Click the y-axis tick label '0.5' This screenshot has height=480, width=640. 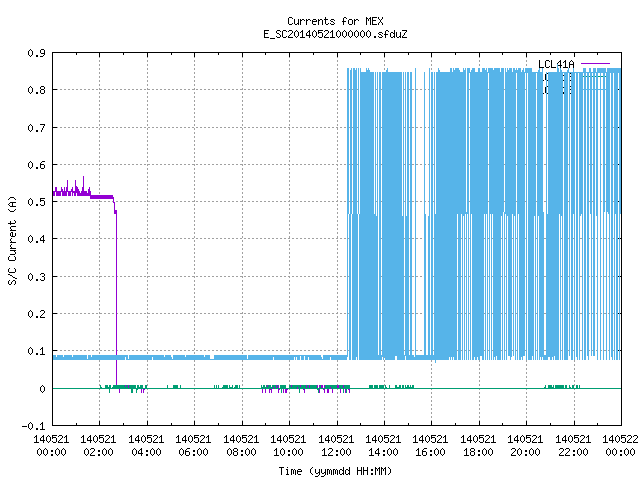(x=37, y=202)
